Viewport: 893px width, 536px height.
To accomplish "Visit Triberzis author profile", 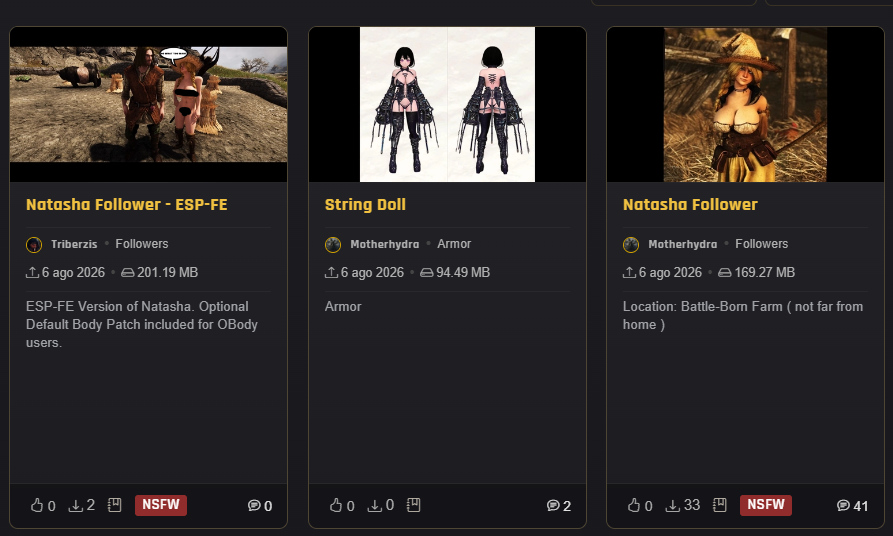I will 74,244.
